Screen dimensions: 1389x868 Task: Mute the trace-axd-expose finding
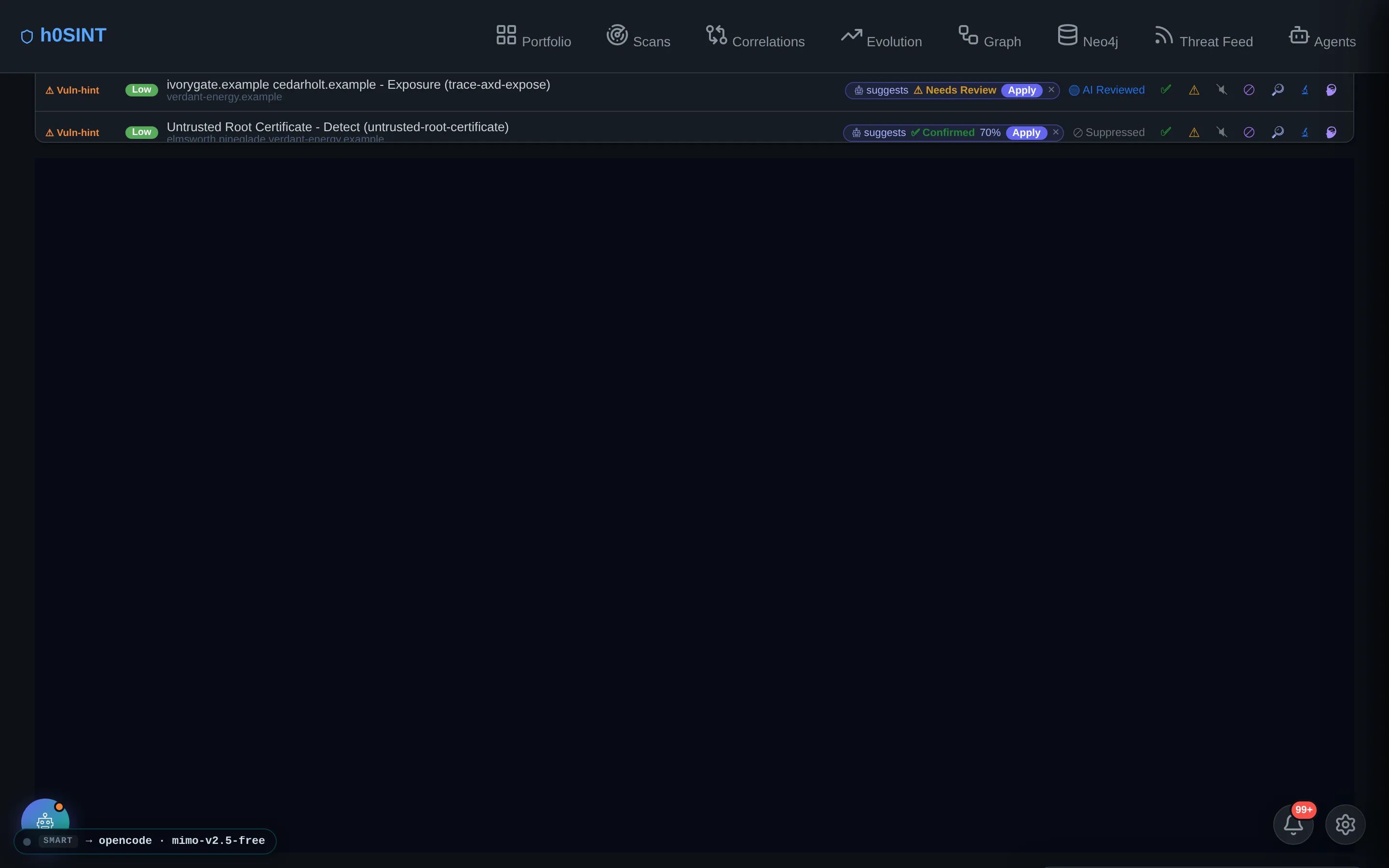click(1221, 90)
